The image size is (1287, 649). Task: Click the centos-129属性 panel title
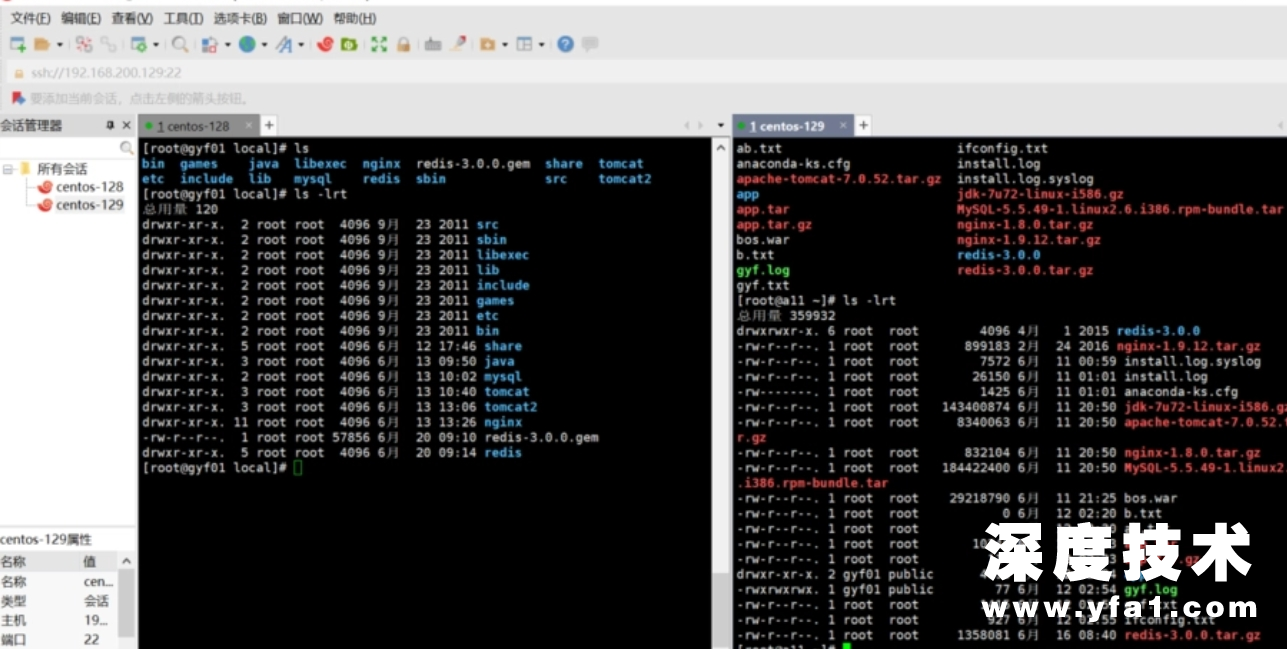46,539
